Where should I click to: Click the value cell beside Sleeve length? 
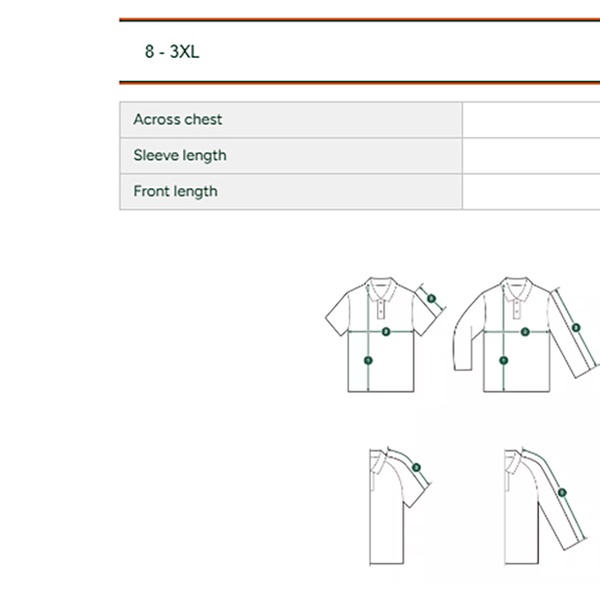click(530, 156)
